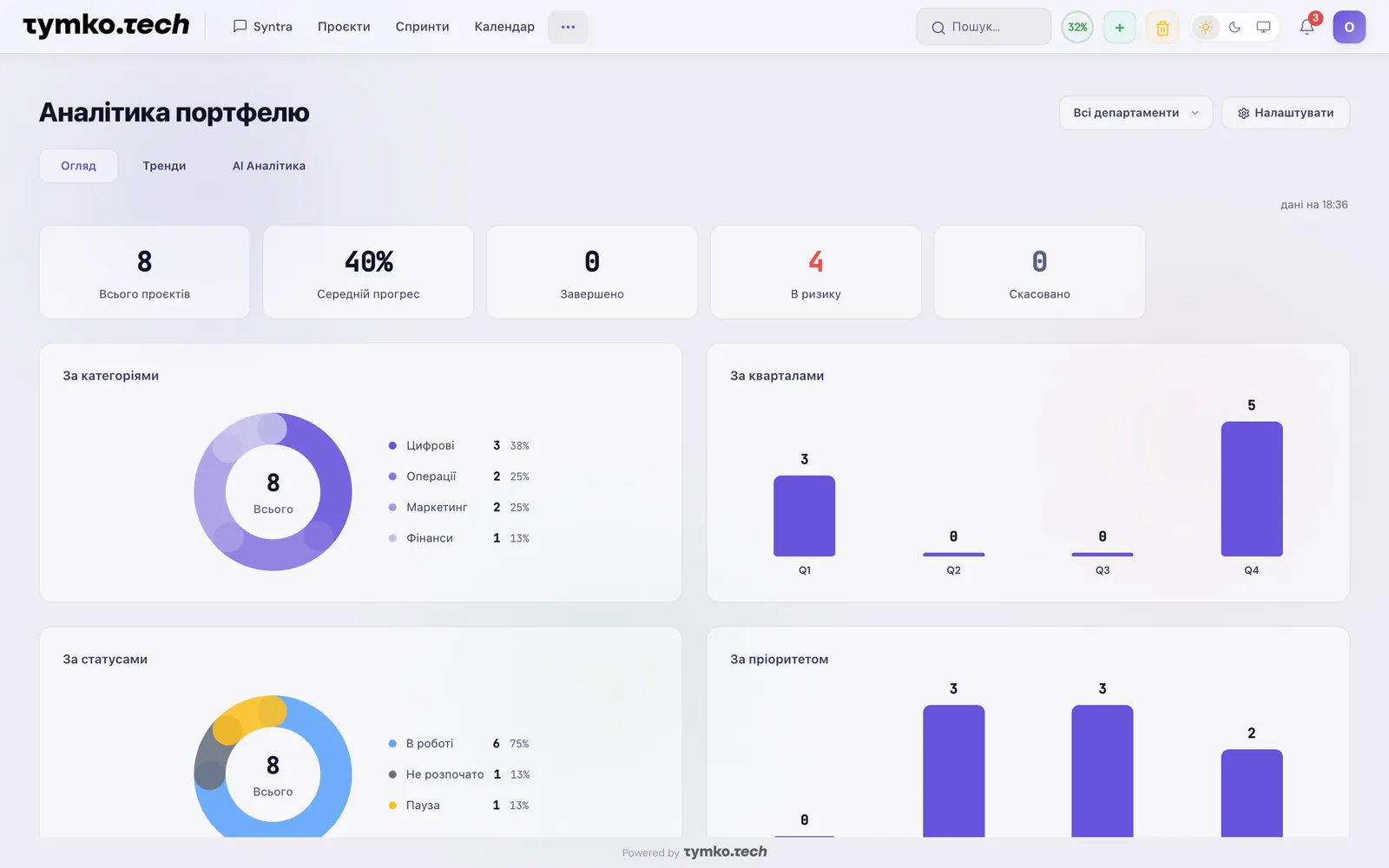The image size is (1389, 868).
Task: Switch to dark theme moon icon
Action: pos(1234,27)
